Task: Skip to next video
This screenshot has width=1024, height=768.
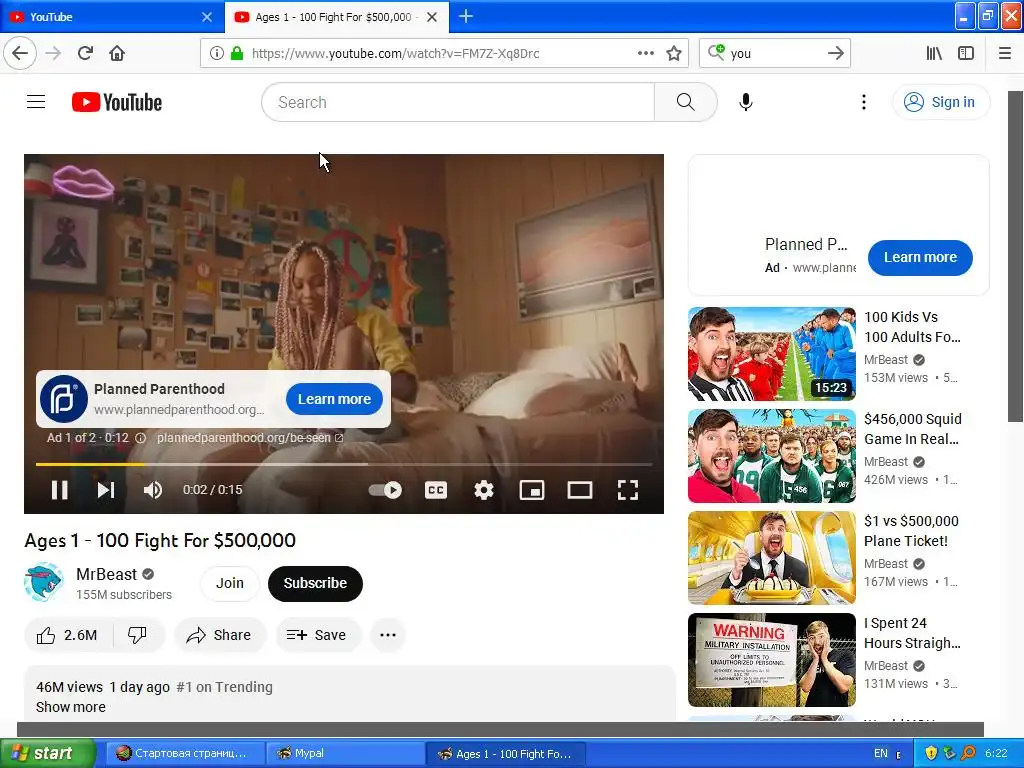Action: [x=106, y=490]
